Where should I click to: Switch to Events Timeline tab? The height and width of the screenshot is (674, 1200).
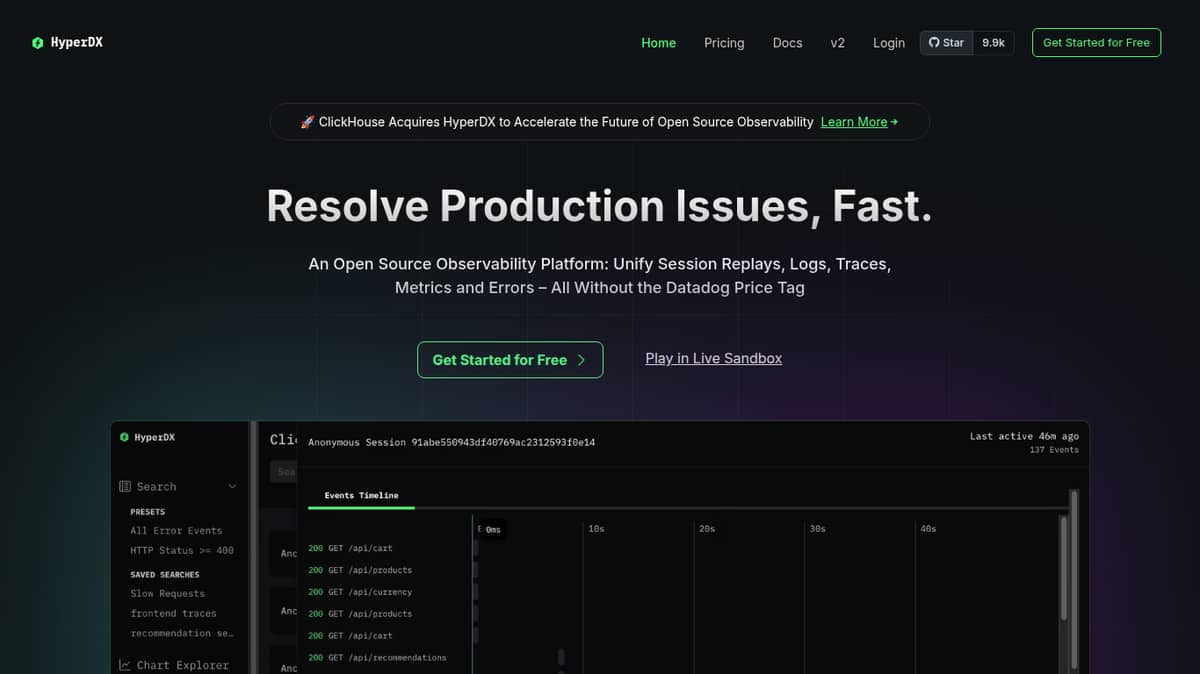[x=361, y=495]
